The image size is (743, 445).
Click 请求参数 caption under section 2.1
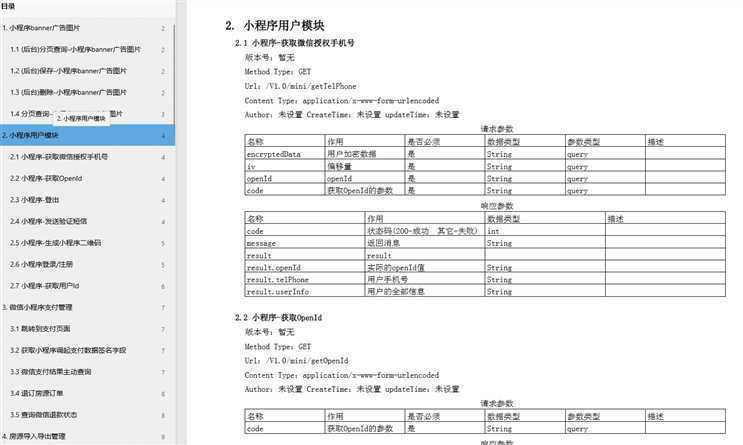point(497,129)
